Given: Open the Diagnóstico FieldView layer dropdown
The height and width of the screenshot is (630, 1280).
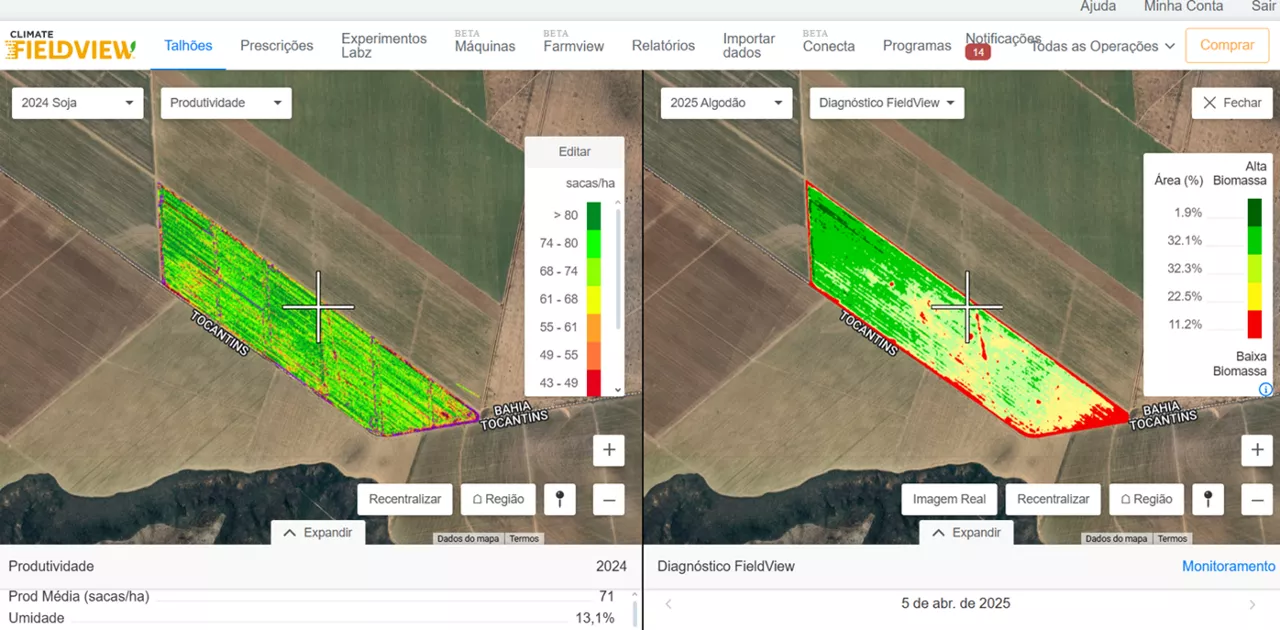Looking at the screenshot, I should pos(886,103).
